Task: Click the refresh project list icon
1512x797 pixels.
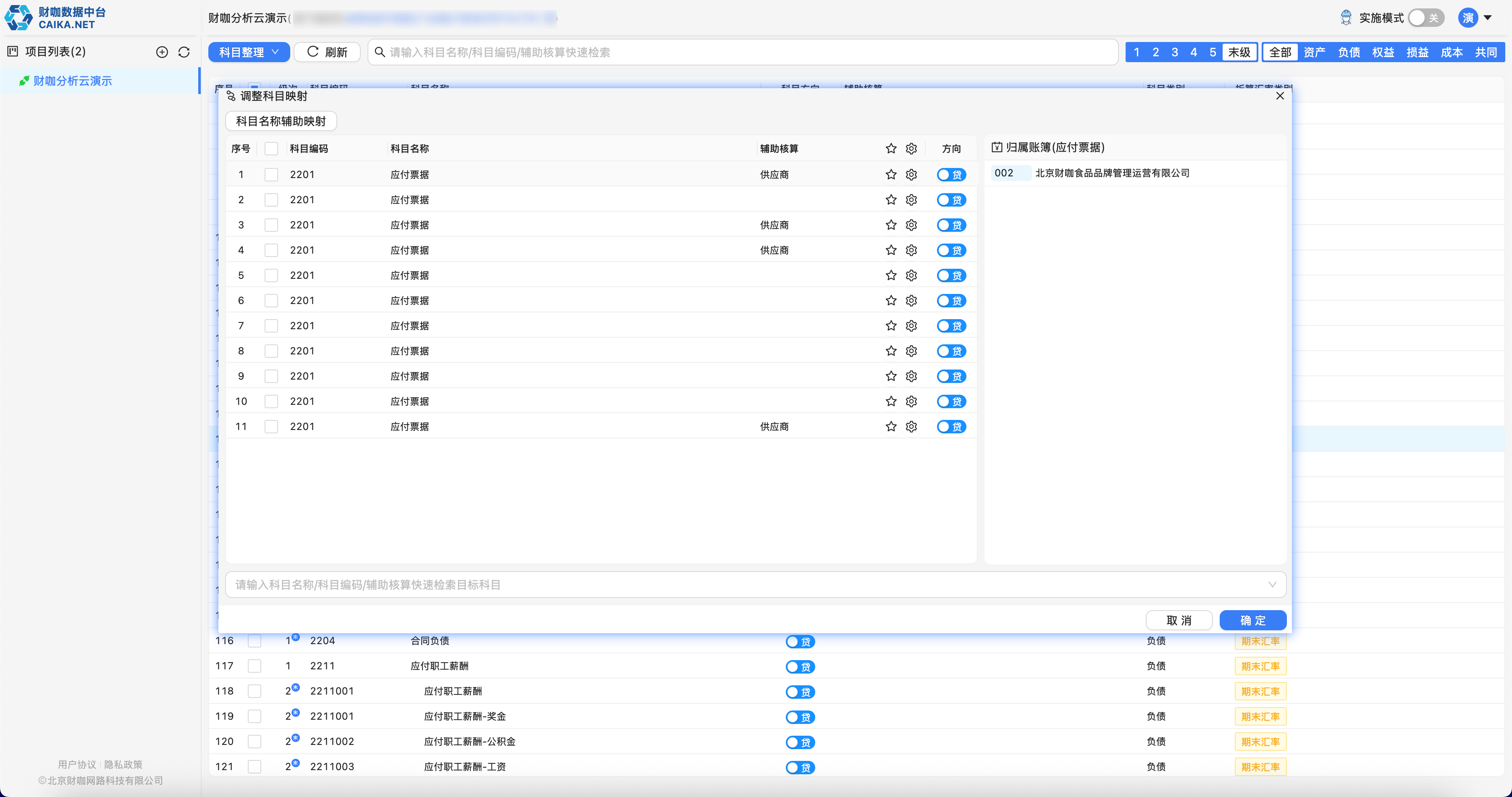Action: pyautogui.click(x=184, y=52)
